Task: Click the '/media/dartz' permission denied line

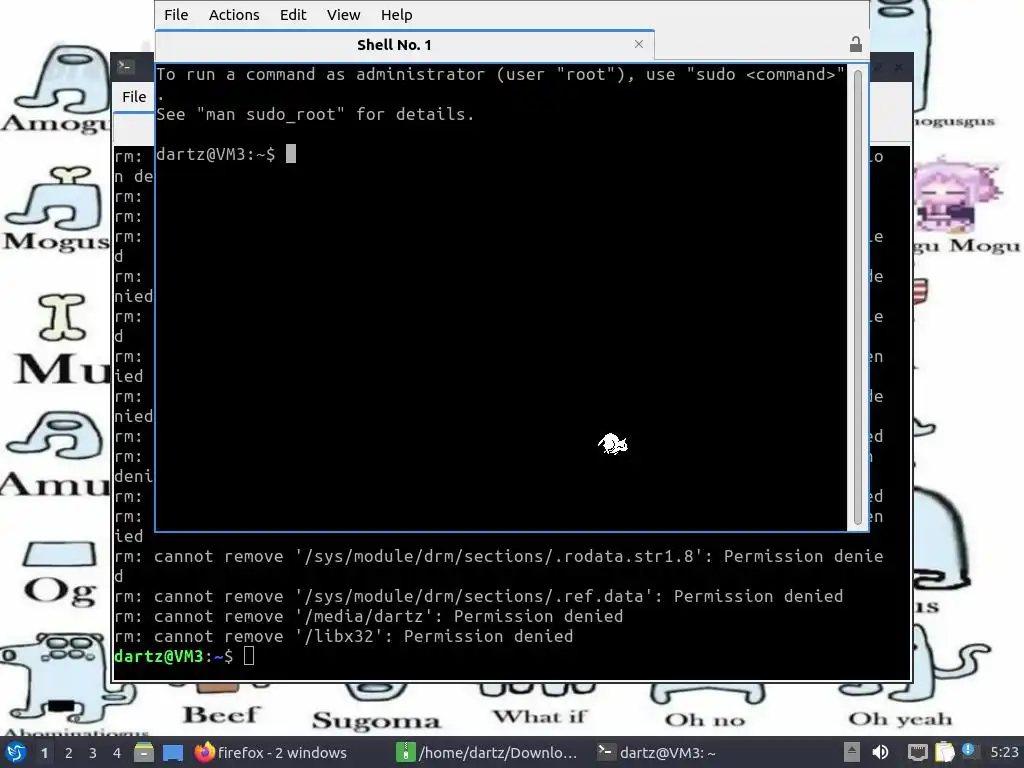Action: point(368,616)
